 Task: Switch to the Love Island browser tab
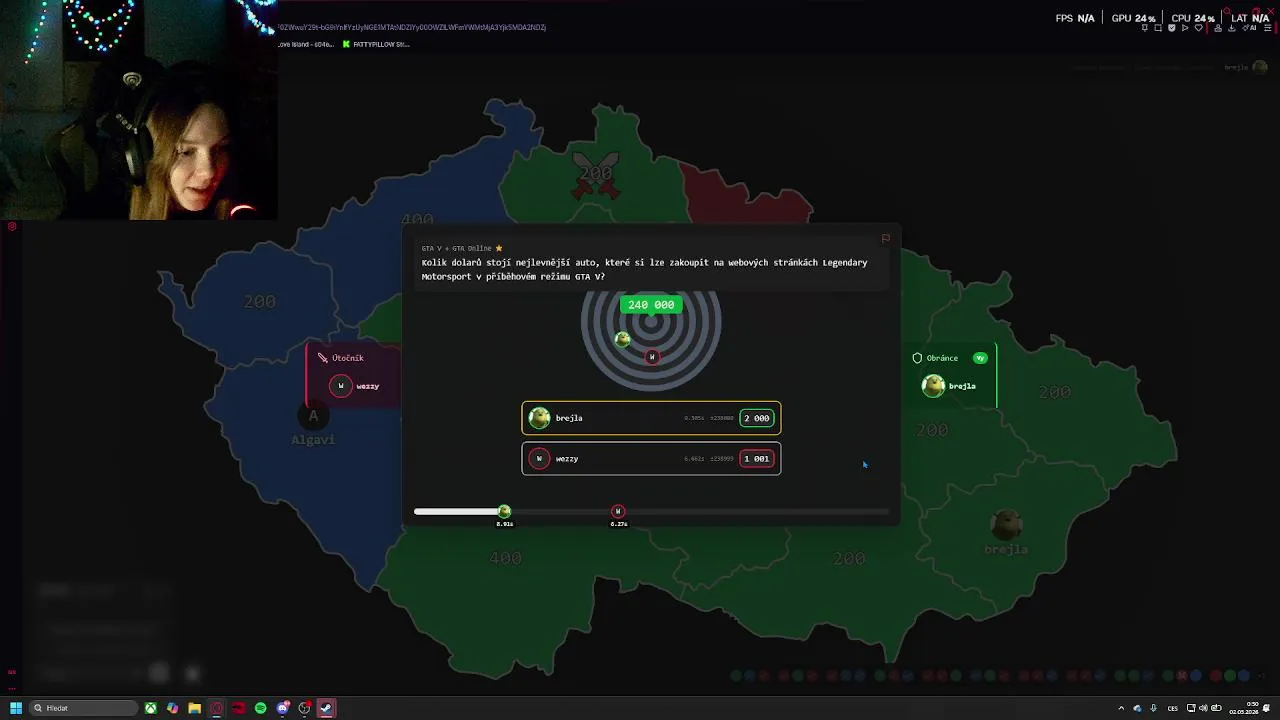306,44
